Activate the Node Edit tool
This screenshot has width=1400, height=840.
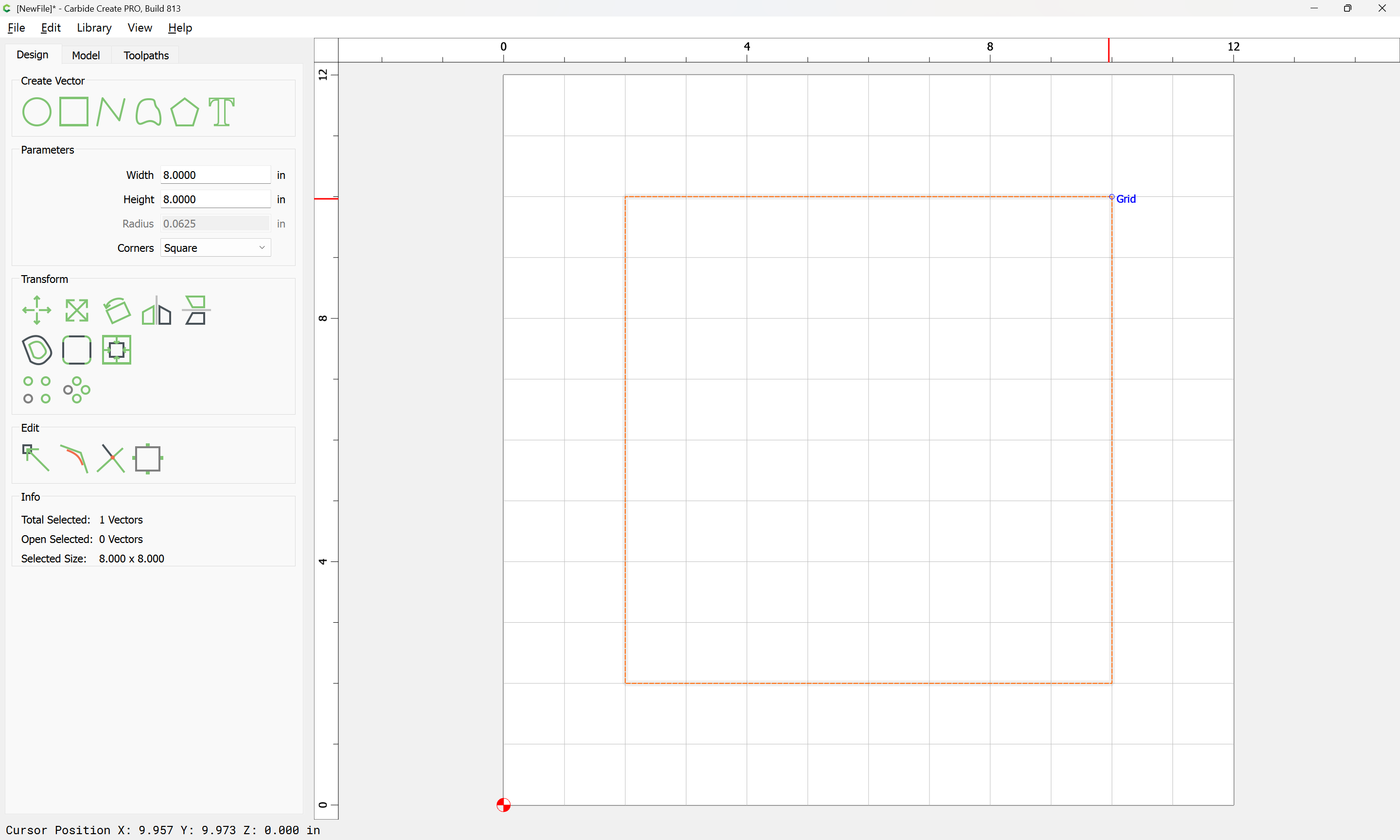35,458
